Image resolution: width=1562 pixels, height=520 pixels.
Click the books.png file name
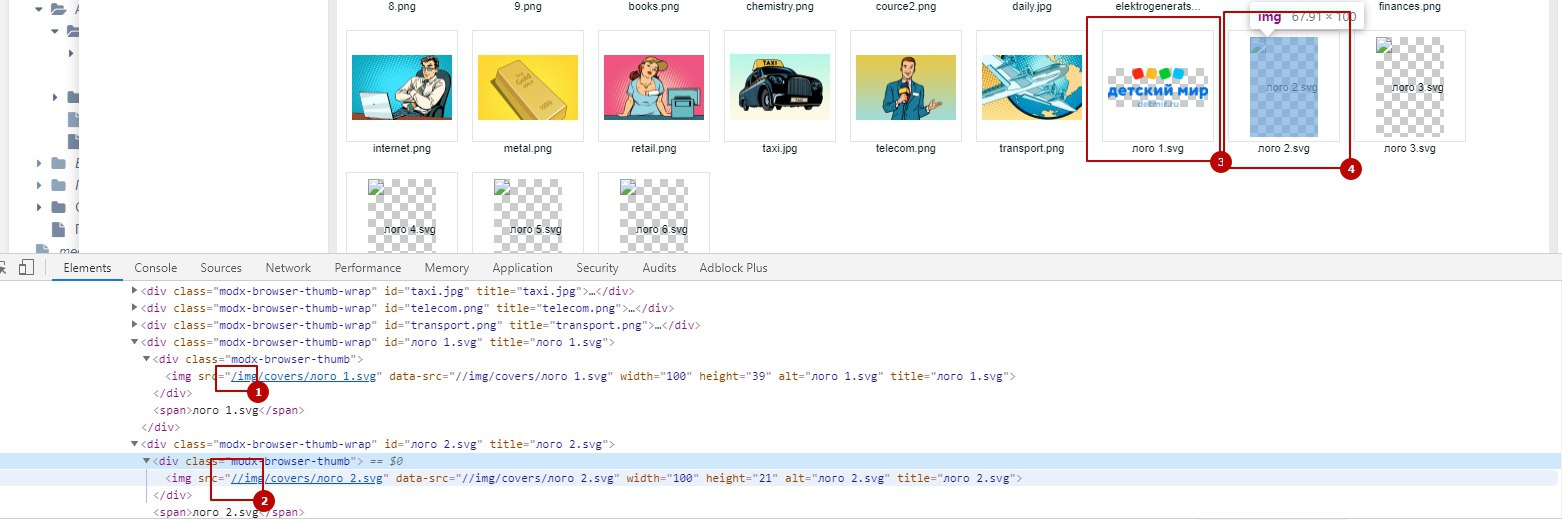pyautogui.click(x=654, y=6)
